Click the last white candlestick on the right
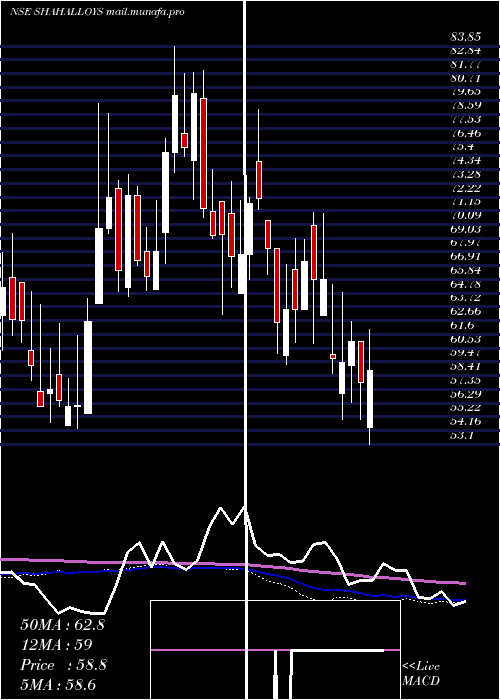 coord(370,399)
